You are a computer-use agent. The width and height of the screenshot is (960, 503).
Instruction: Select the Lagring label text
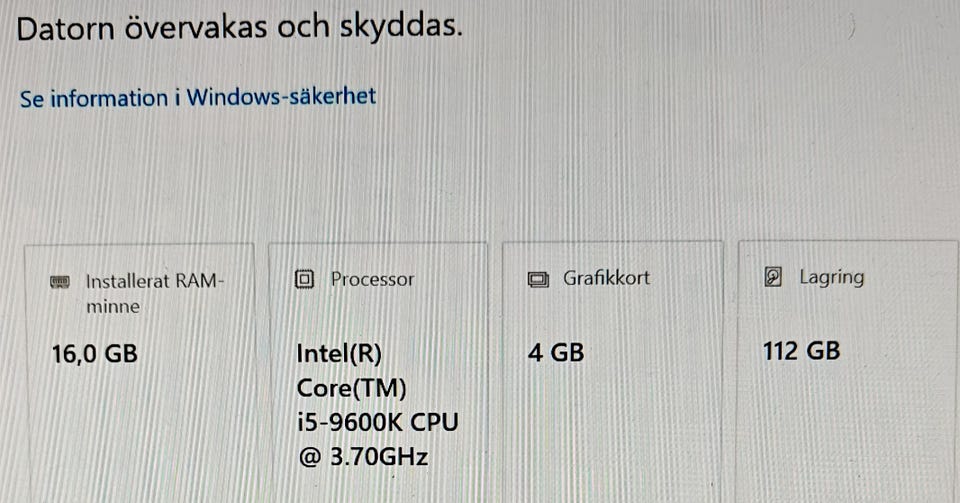point(831,277)
